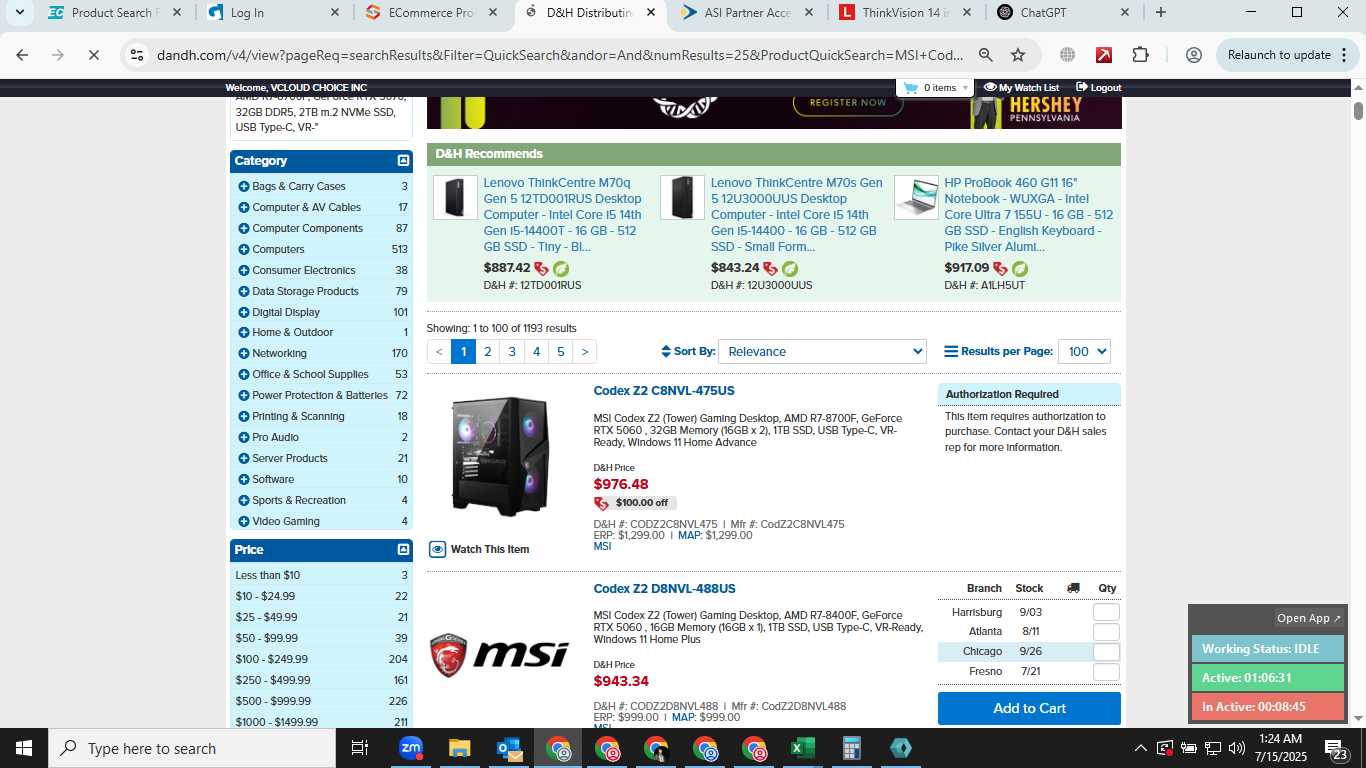Click the Fresno quantity box
Viewport: 1366px width, 768px height.
[1106, 672]
